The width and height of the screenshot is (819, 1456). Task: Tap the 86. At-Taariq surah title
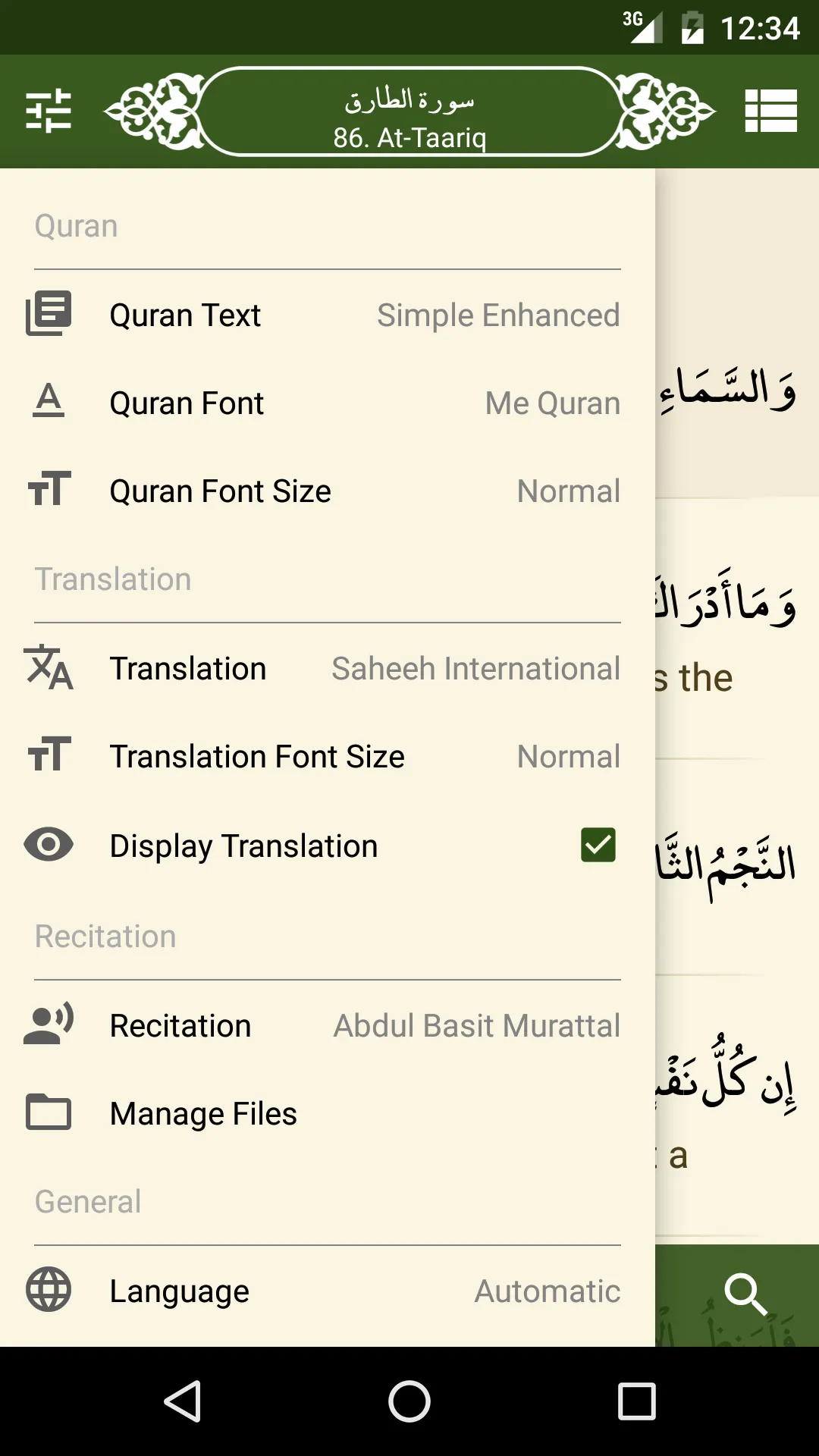409,137
